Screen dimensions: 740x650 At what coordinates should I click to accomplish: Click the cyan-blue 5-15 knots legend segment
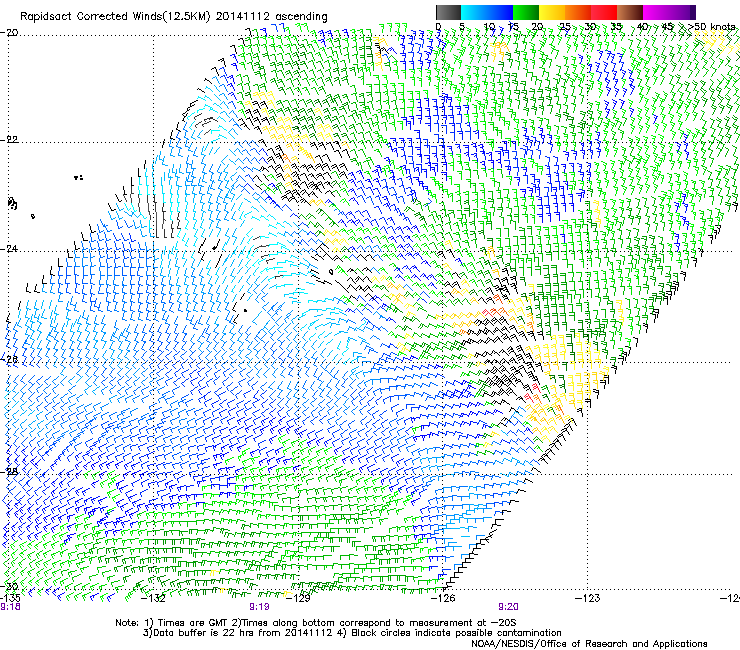[x=487, y=12]
